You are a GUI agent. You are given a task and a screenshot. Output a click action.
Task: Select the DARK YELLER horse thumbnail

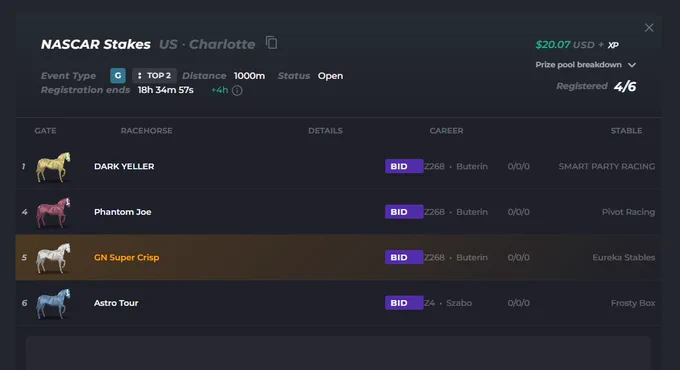(x=53, y=167)
